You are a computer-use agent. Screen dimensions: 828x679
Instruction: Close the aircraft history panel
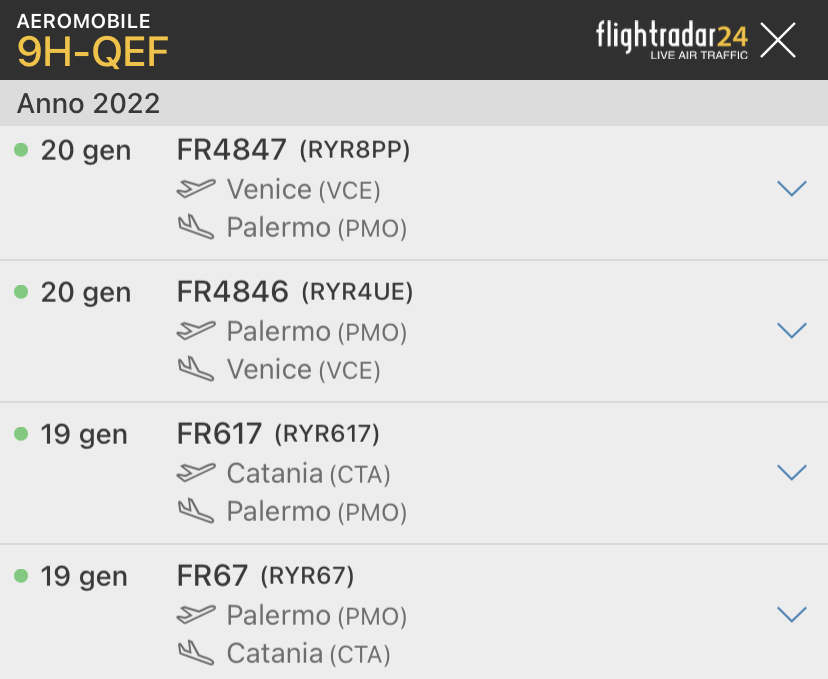(x=778, y=40)
